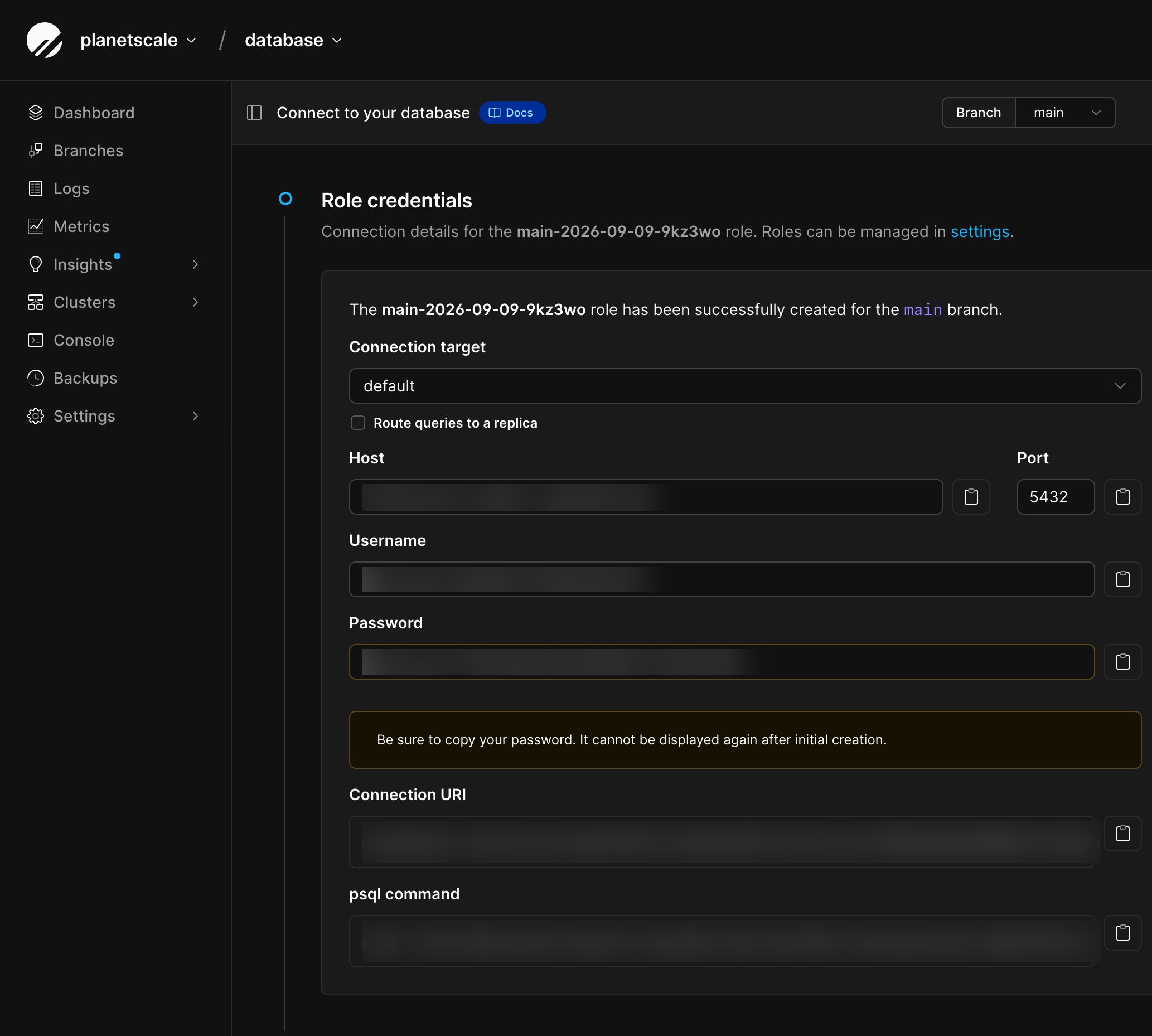Click the Connection target label
This screenshot has width=1152, height=1036.
click(x=417, y=347)
